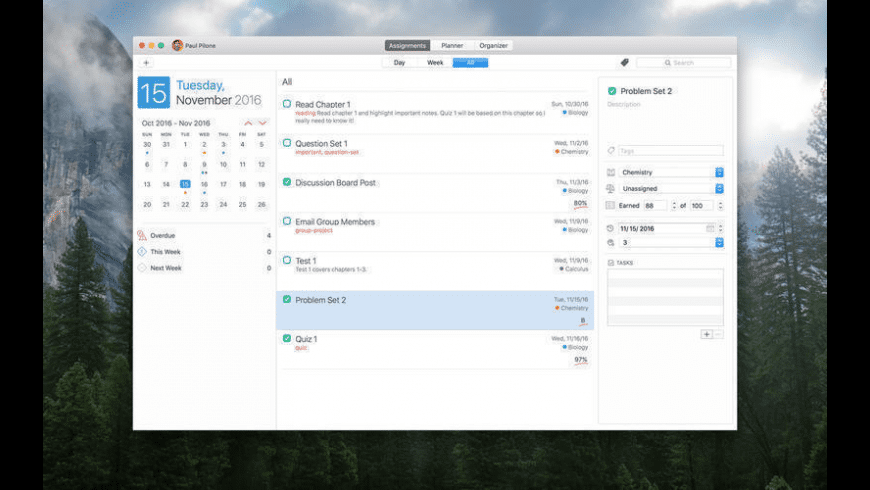The width and height of the screenshot is (870, 490).
Task: Open the priority dropdown showing 3
Action: pos(671,243)
